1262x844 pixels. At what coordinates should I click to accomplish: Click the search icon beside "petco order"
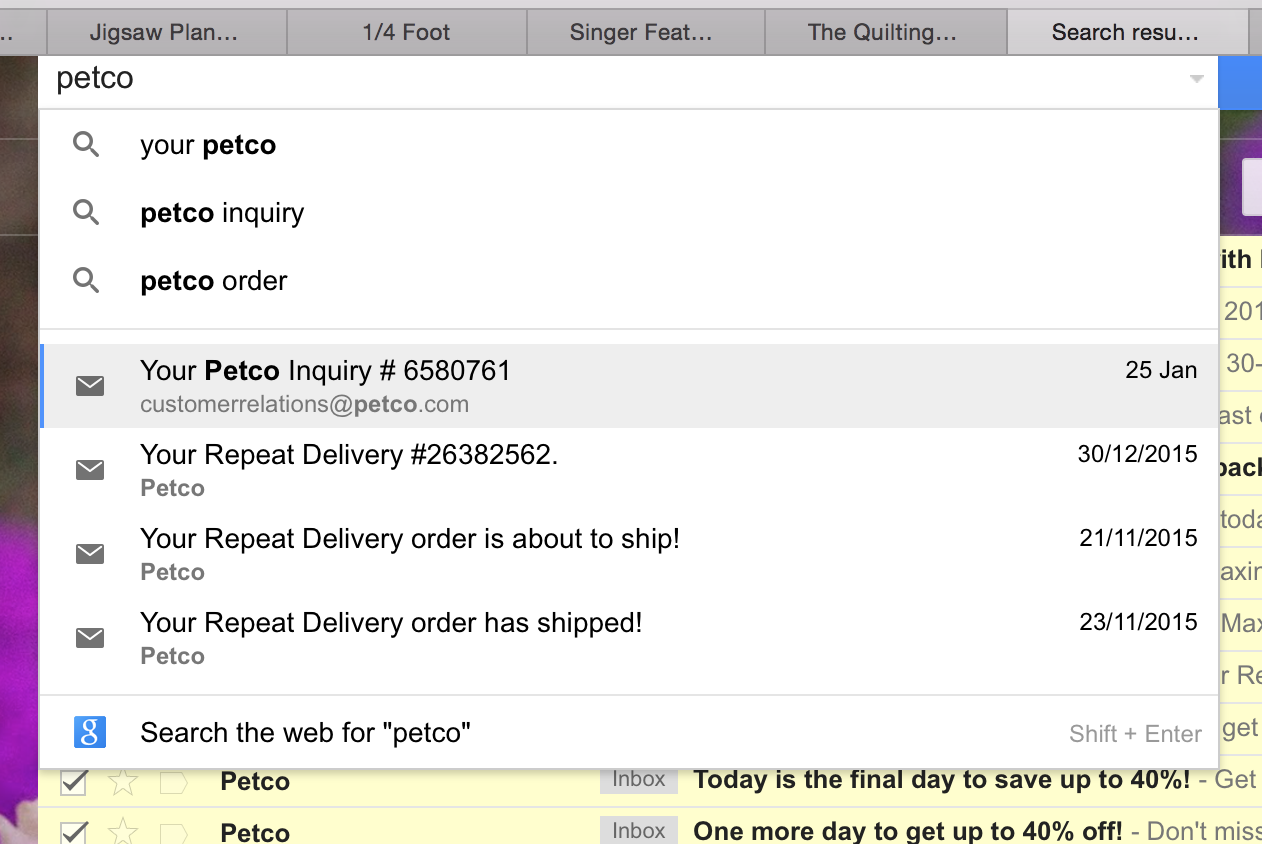87,281
